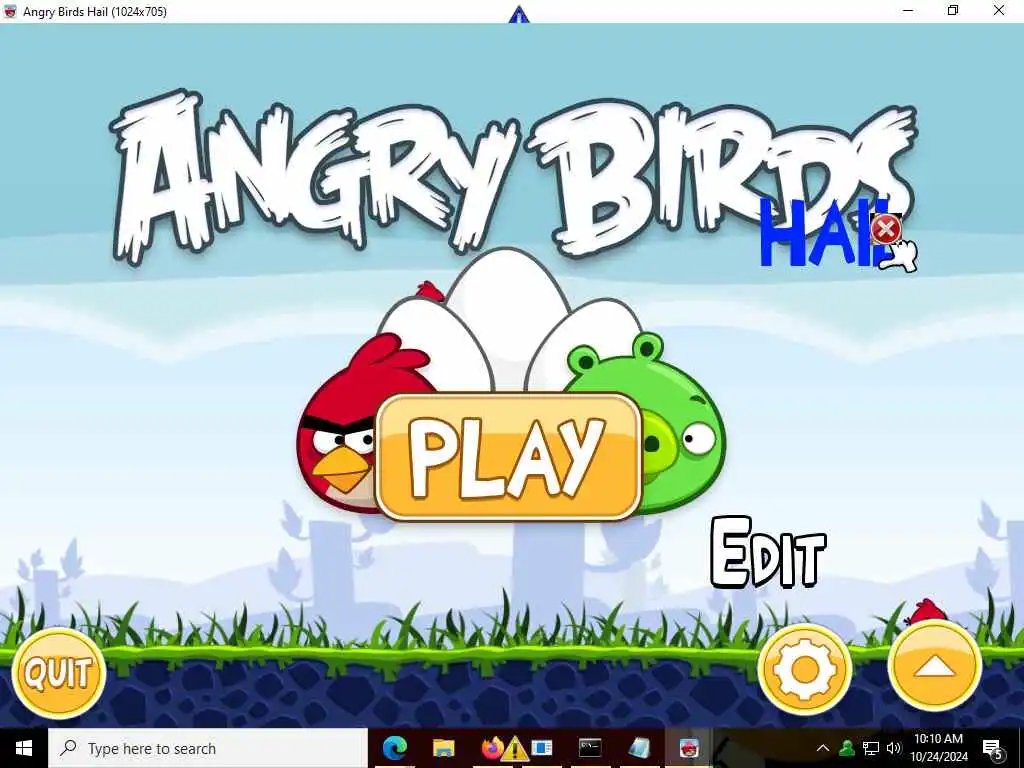Click the Angry Birds icon in title bar
Screen dimensions: 1024x768
pyautogui.click(x=10, y=11)
